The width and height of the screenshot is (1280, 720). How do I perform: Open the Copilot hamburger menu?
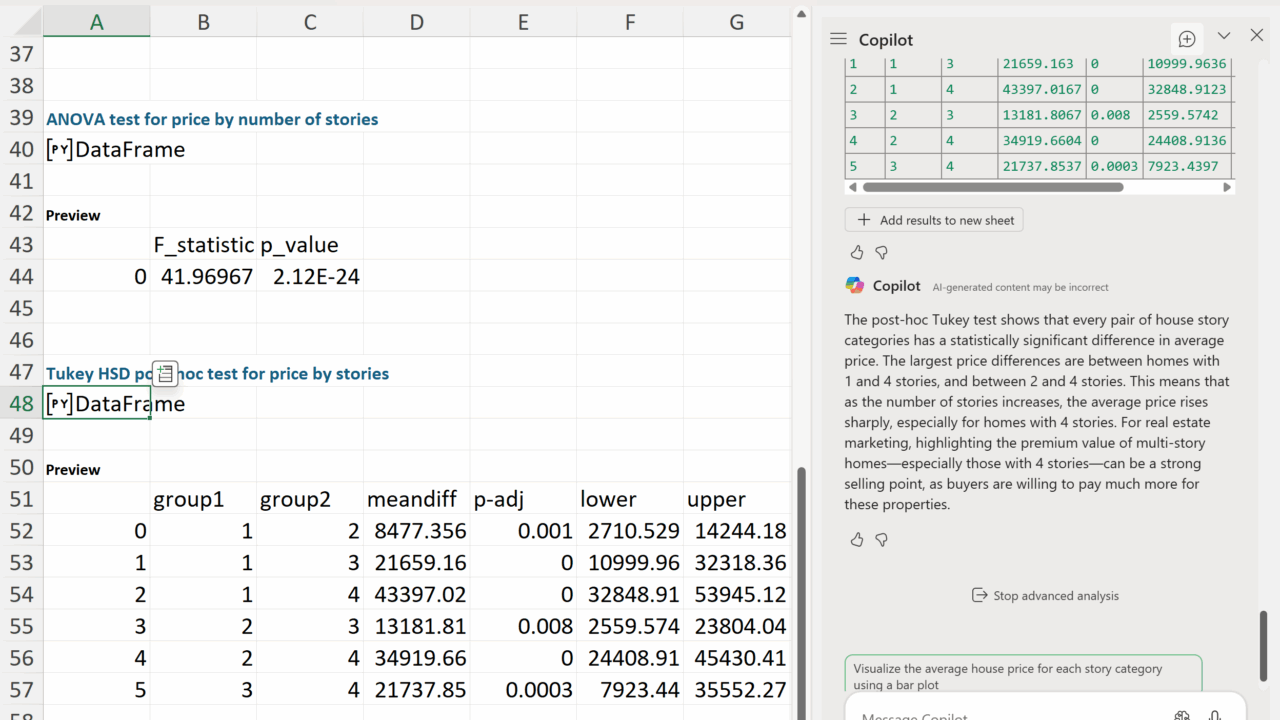click(838, 39)
